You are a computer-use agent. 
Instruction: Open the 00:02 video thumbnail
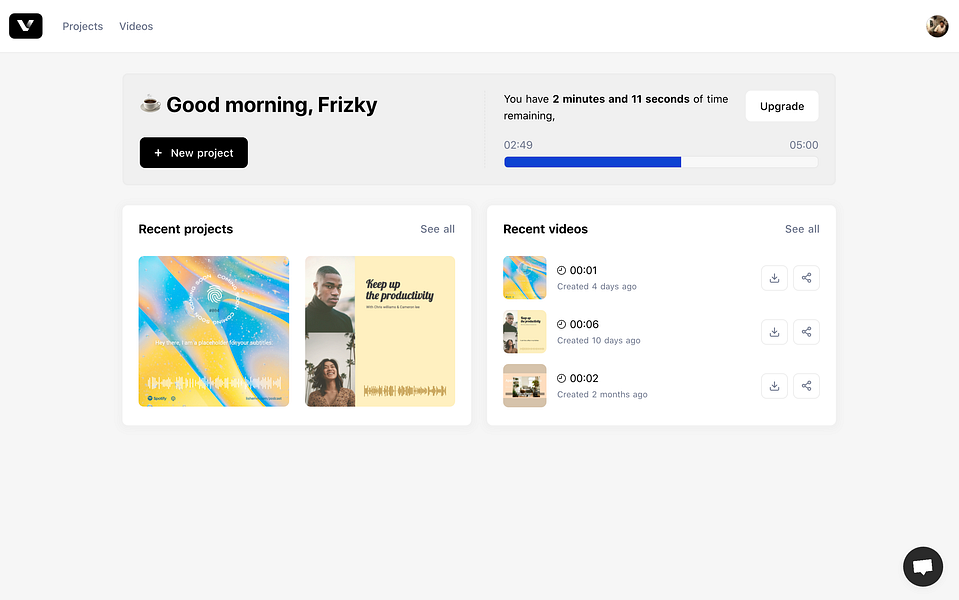525,386
